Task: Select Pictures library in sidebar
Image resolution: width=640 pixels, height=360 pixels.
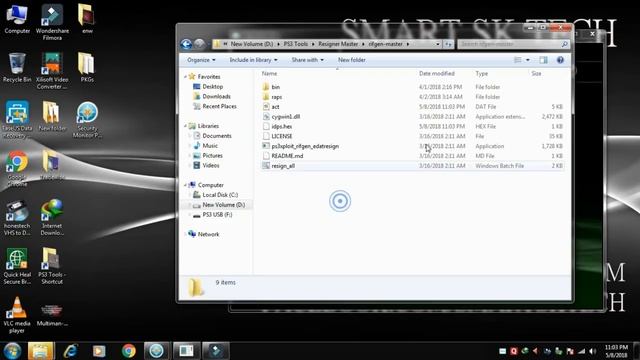Action: [x=212, y=156]
